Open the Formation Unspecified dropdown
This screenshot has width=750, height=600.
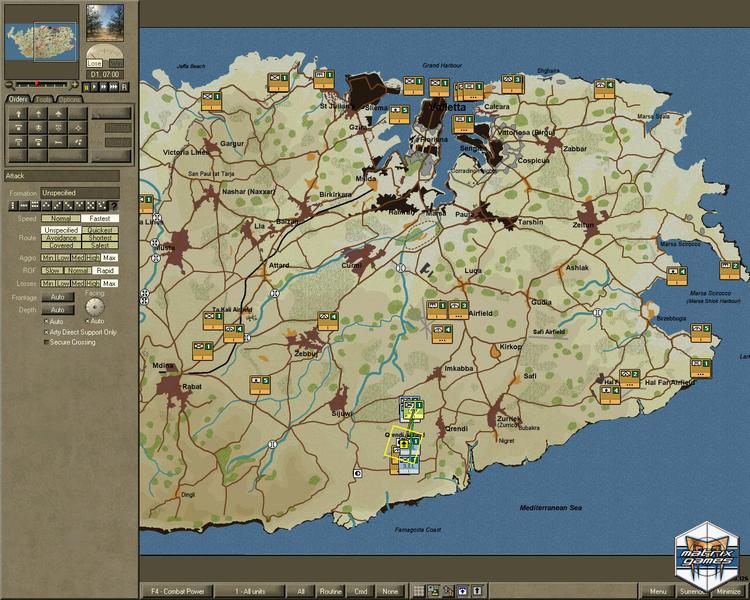[79, 192]
